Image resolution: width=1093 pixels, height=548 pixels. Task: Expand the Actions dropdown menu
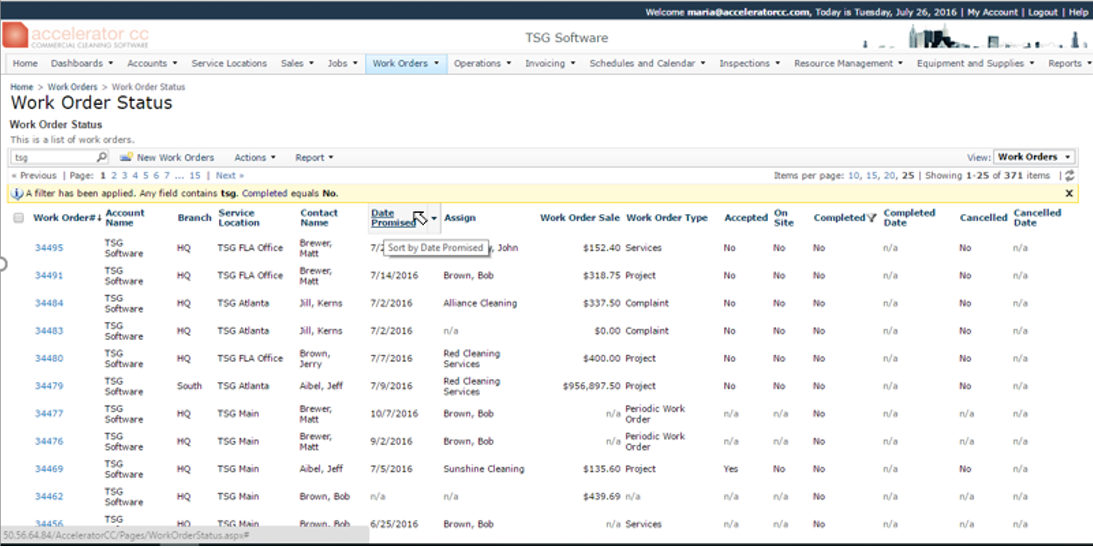tap(255, 158)
